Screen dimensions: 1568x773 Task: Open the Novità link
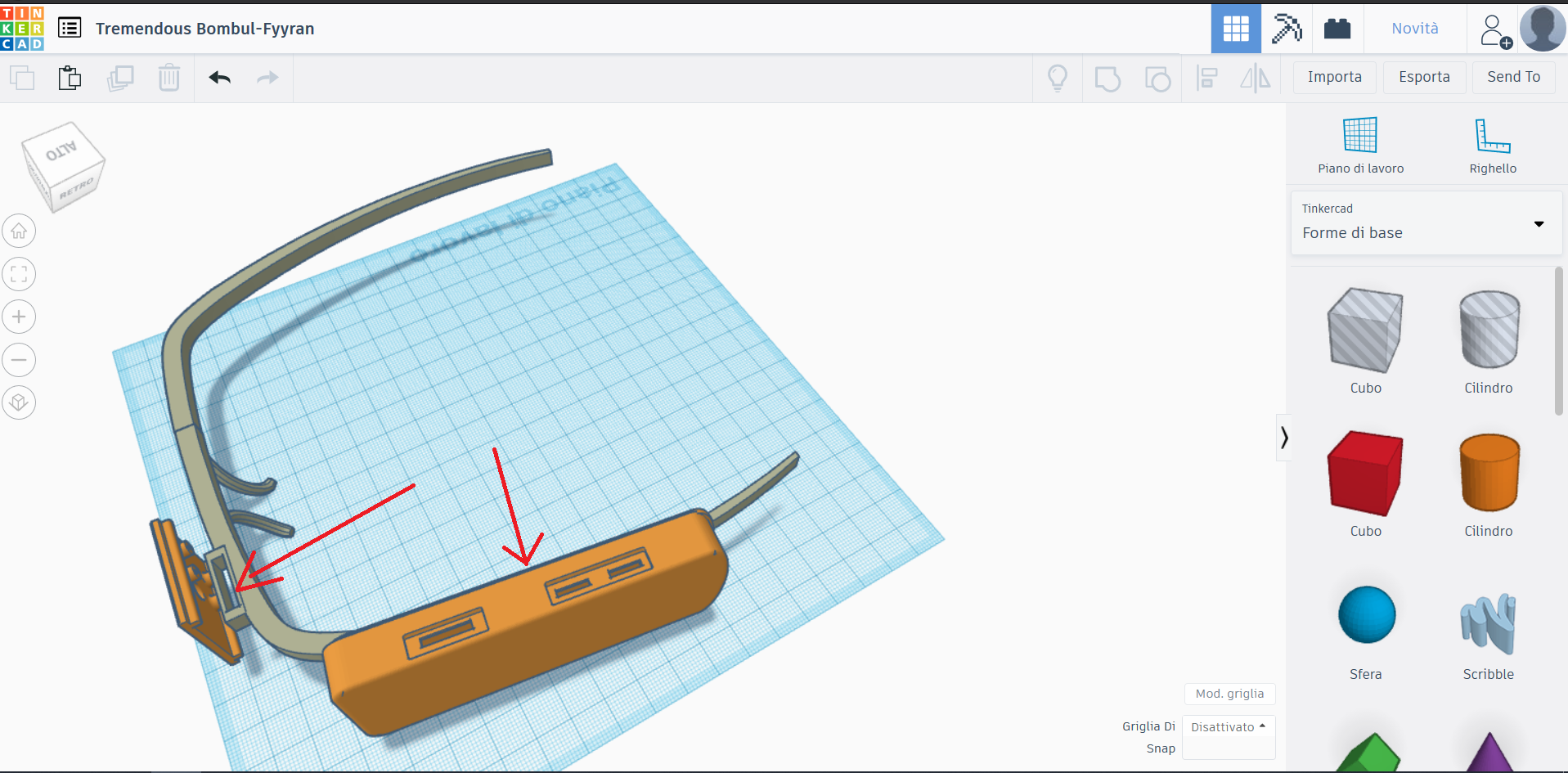(1415, 29)
